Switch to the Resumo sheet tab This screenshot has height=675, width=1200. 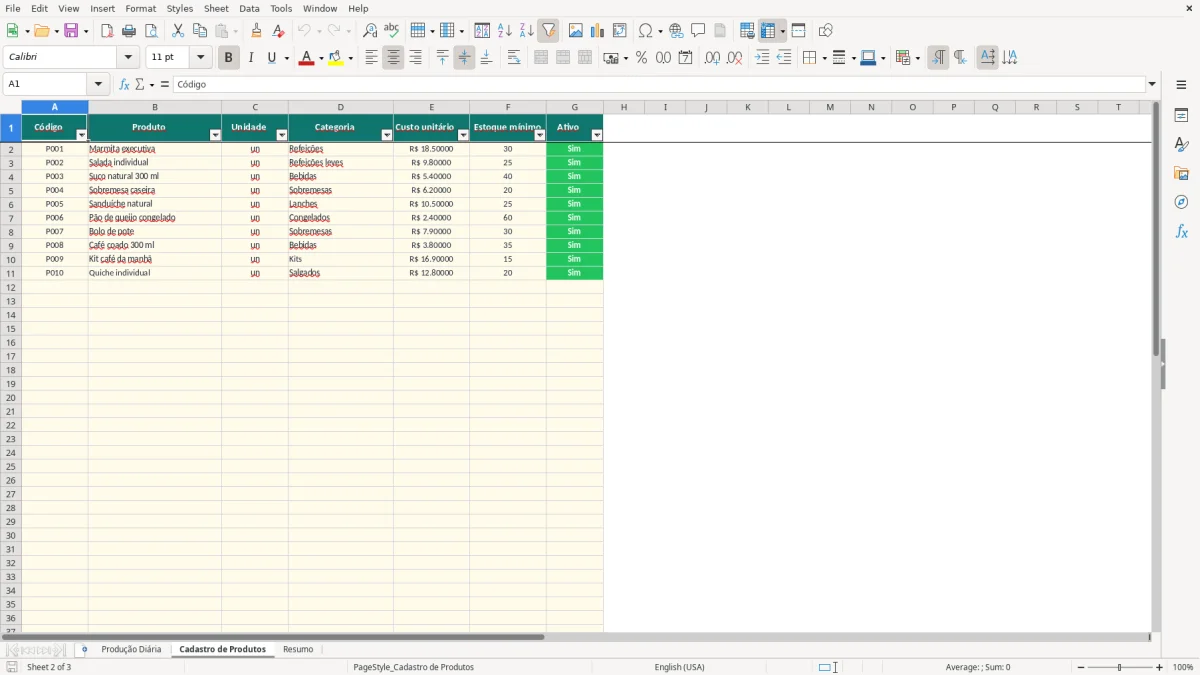298,650
